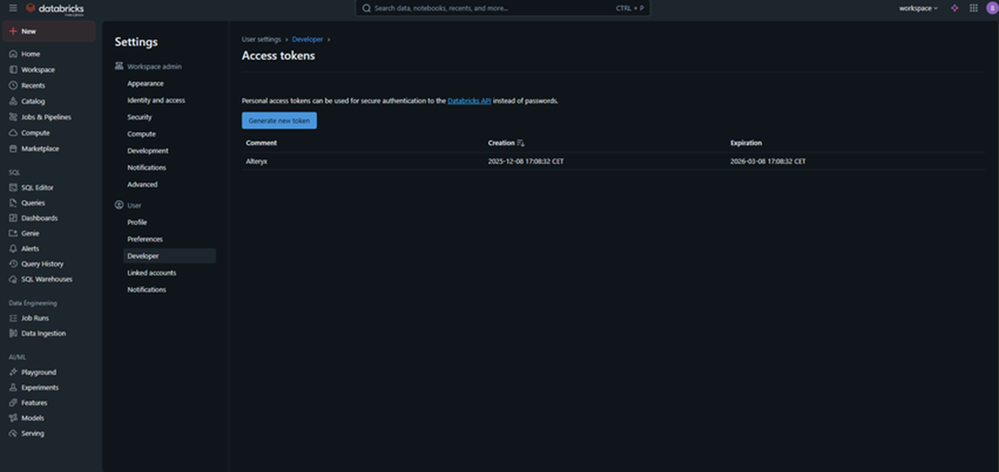Viewport: 999px width, 472px height.
Task: Click creation date 2025-12-08 17:08:32 CET
Action: (x=526, y=162)
